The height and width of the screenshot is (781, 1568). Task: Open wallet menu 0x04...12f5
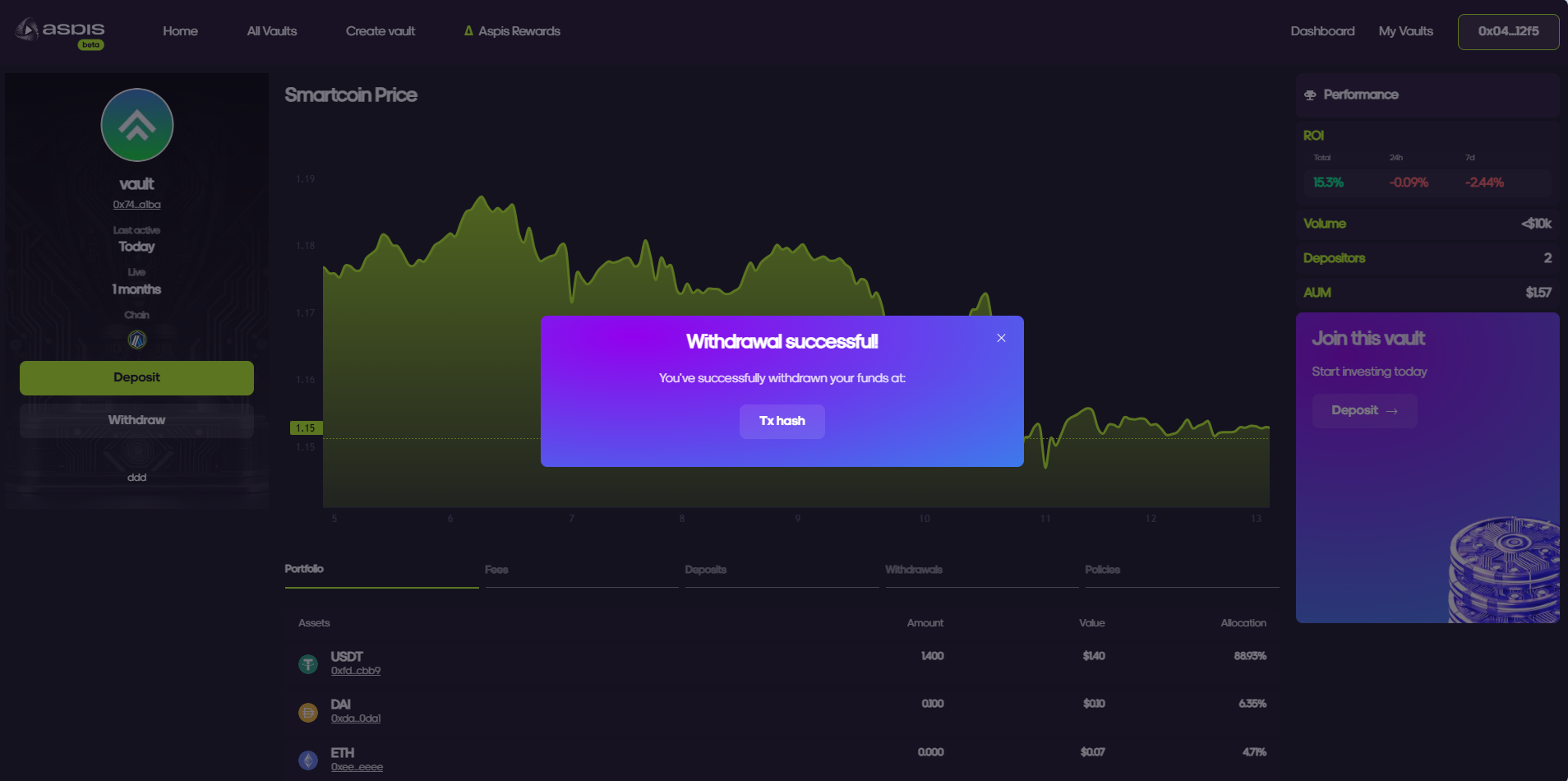(x=1508, y=31)
